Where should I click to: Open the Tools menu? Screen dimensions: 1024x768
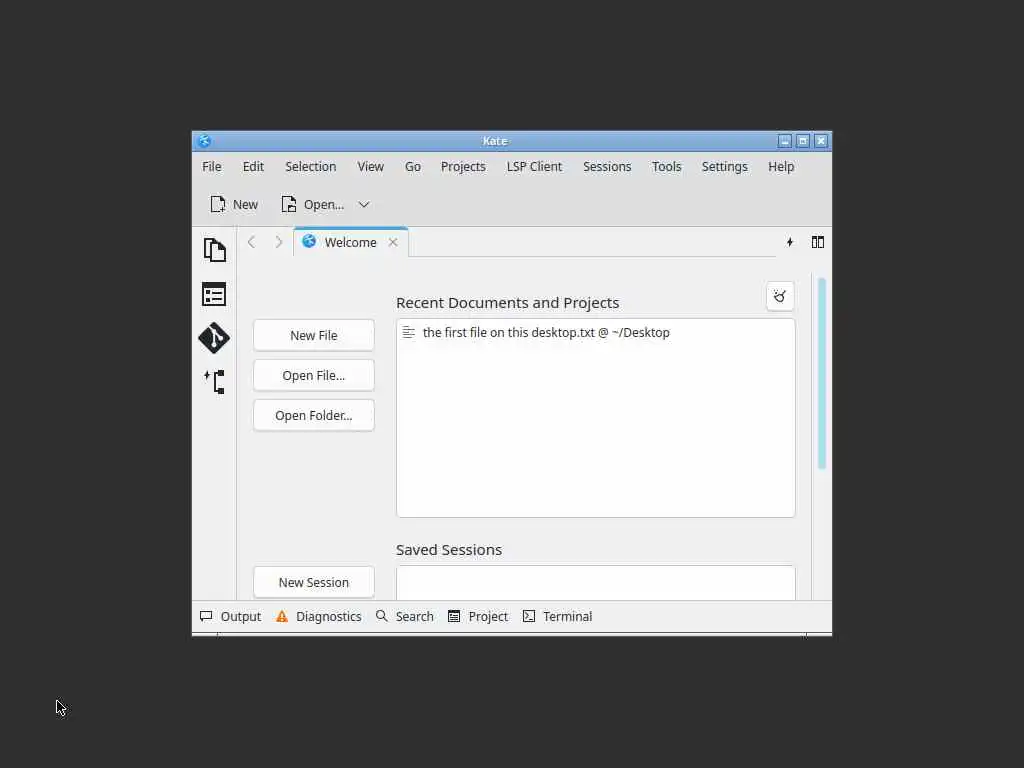point(666,167)
